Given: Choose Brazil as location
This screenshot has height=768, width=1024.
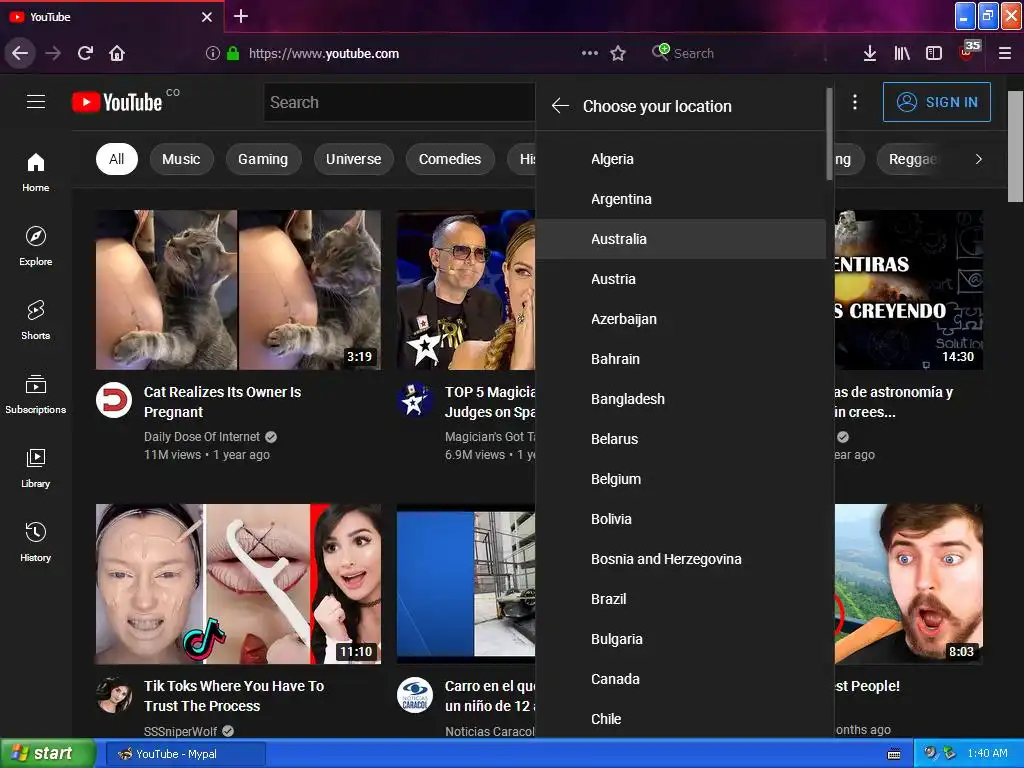Looking at the screenshot, I should pyautogui.click(x=680, y=599).
